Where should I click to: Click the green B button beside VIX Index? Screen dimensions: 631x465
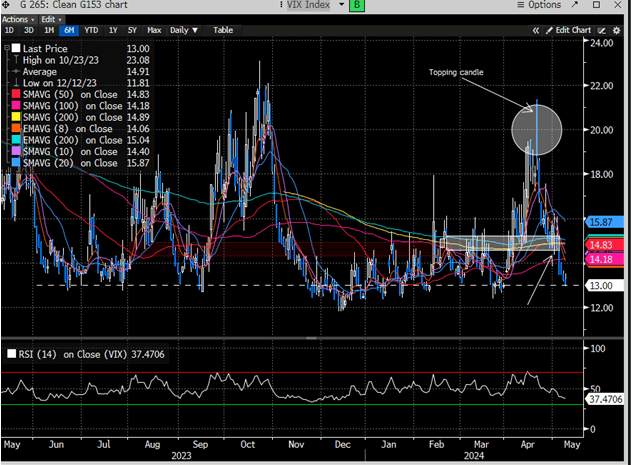[x=359, y=5]
